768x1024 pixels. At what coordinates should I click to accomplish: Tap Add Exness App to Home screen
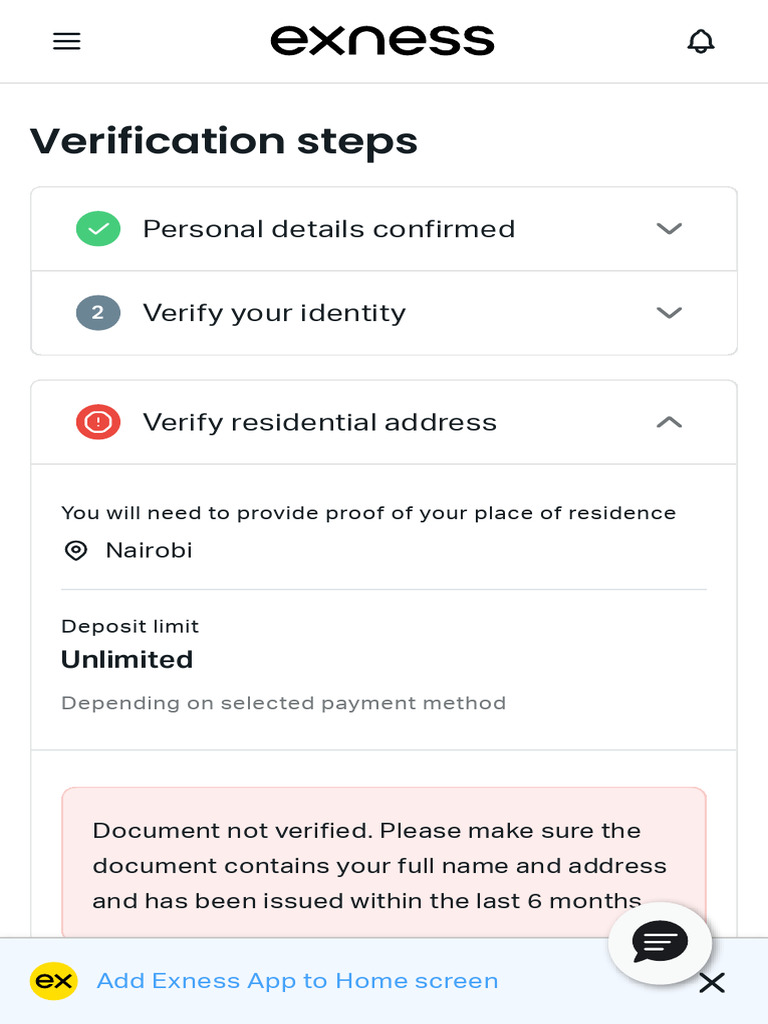297,981
